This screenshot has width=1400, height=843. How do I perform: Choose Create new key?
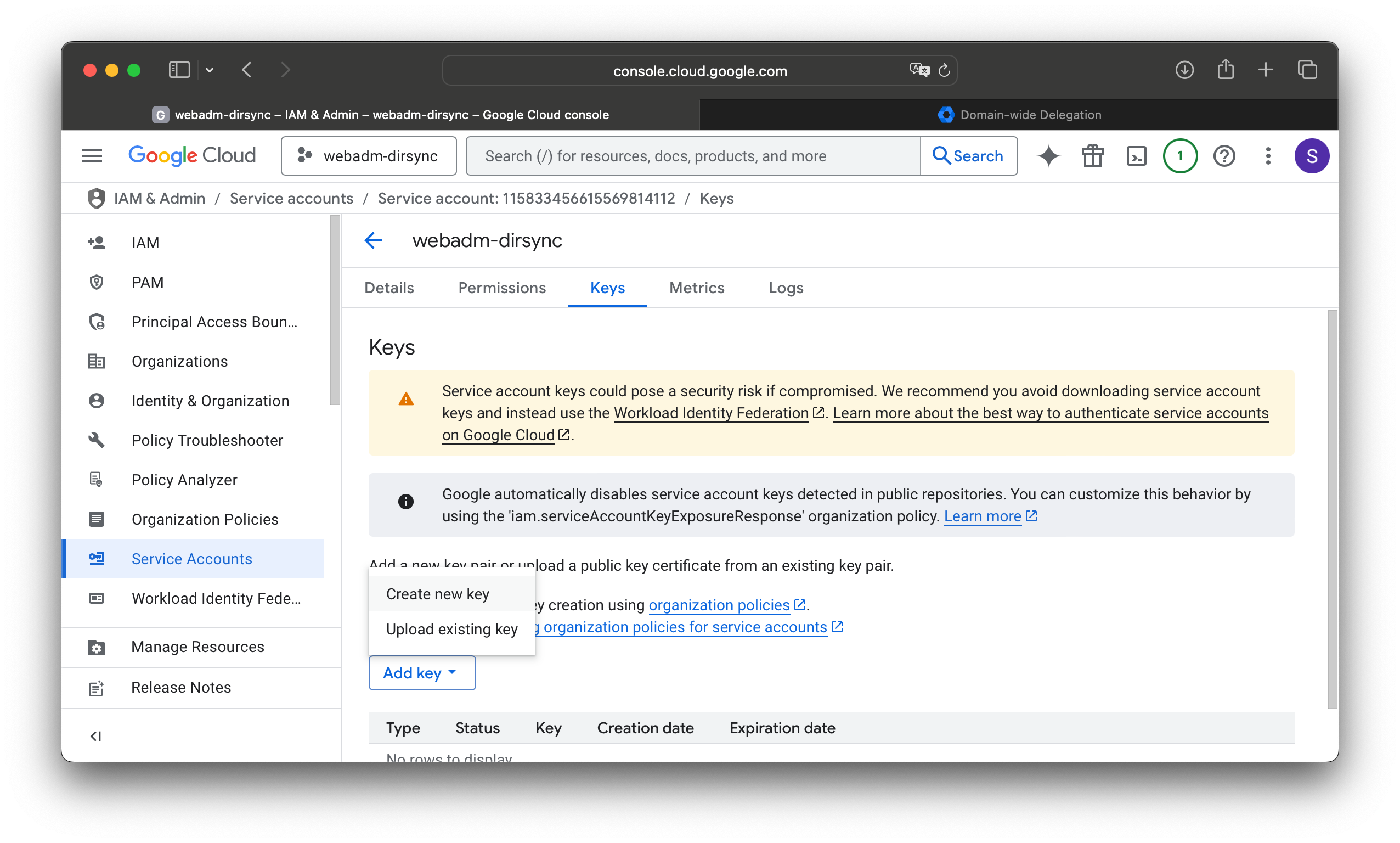click(451, 594)
